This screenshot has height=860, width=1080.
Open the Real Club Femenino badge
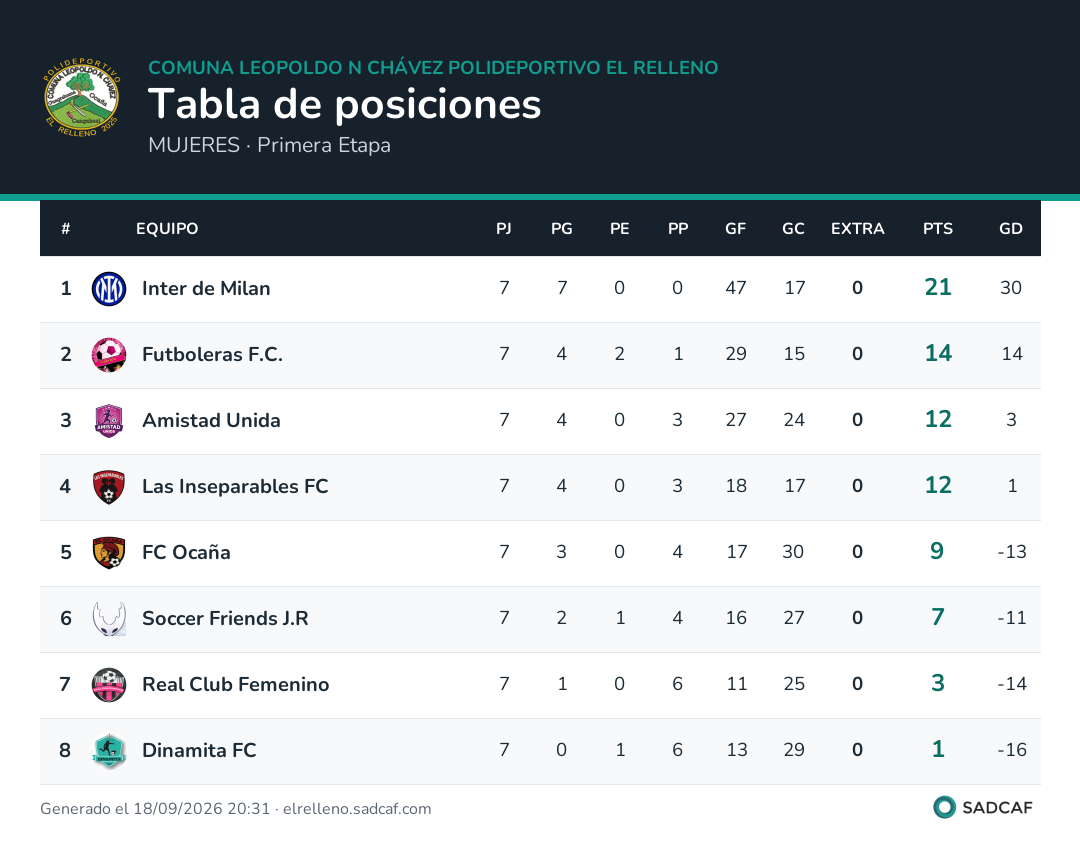pos(109,685)
